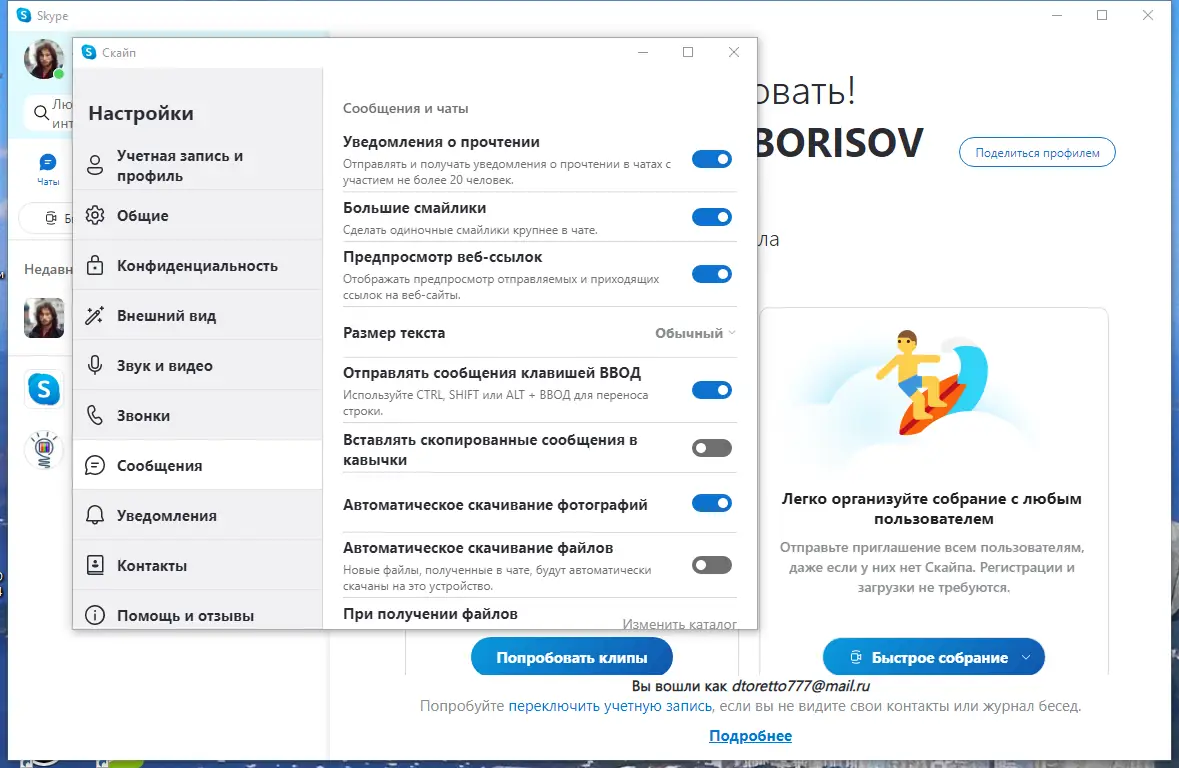Maximize the Скайп settings window
Screen dimensions: 1179x768
pos(688,52)
